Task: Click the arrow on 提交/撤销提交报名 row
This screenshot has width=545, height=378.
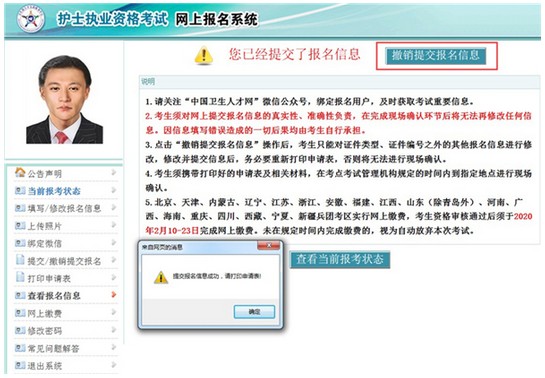Action: click(114, 260)
